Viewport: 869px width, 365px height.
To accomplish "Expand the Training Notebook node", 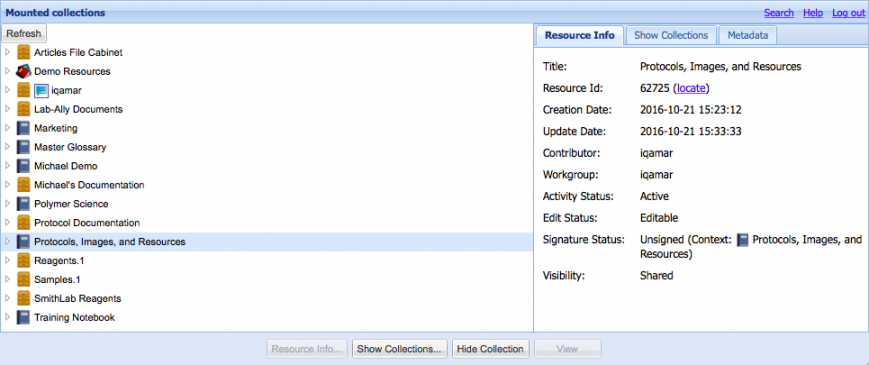I will (x=7, y=317).
